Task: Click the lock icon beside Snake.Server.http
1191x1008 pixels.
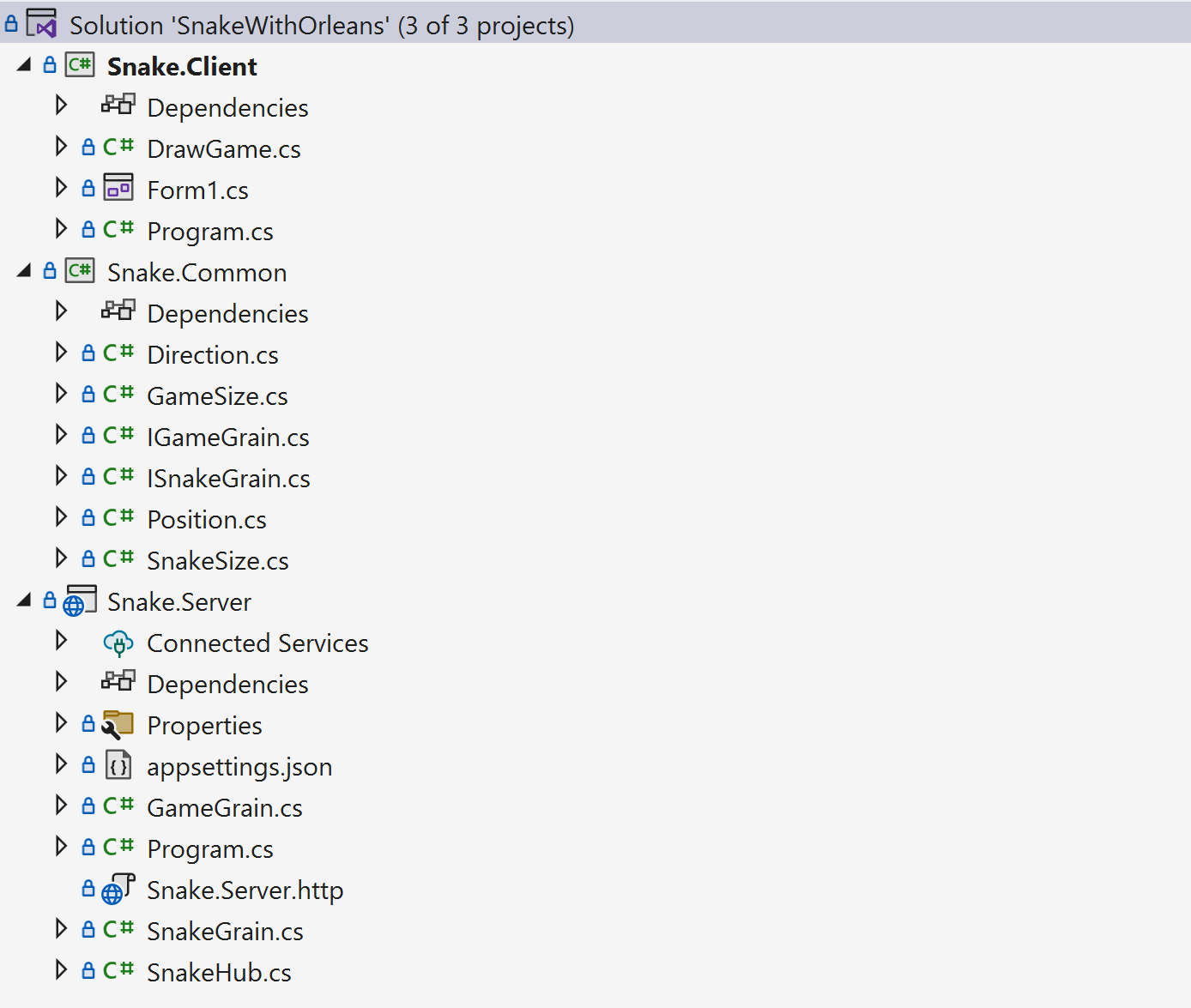Action: point(88,888)
